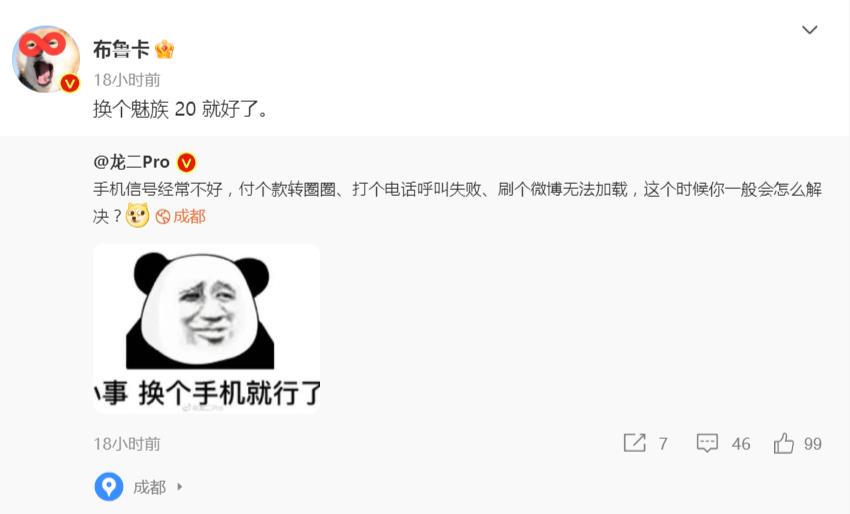Click the verified badge next to 龙二Pro
Image resolution: width=850 pixels, height=514 pixels.
(186, 162)
